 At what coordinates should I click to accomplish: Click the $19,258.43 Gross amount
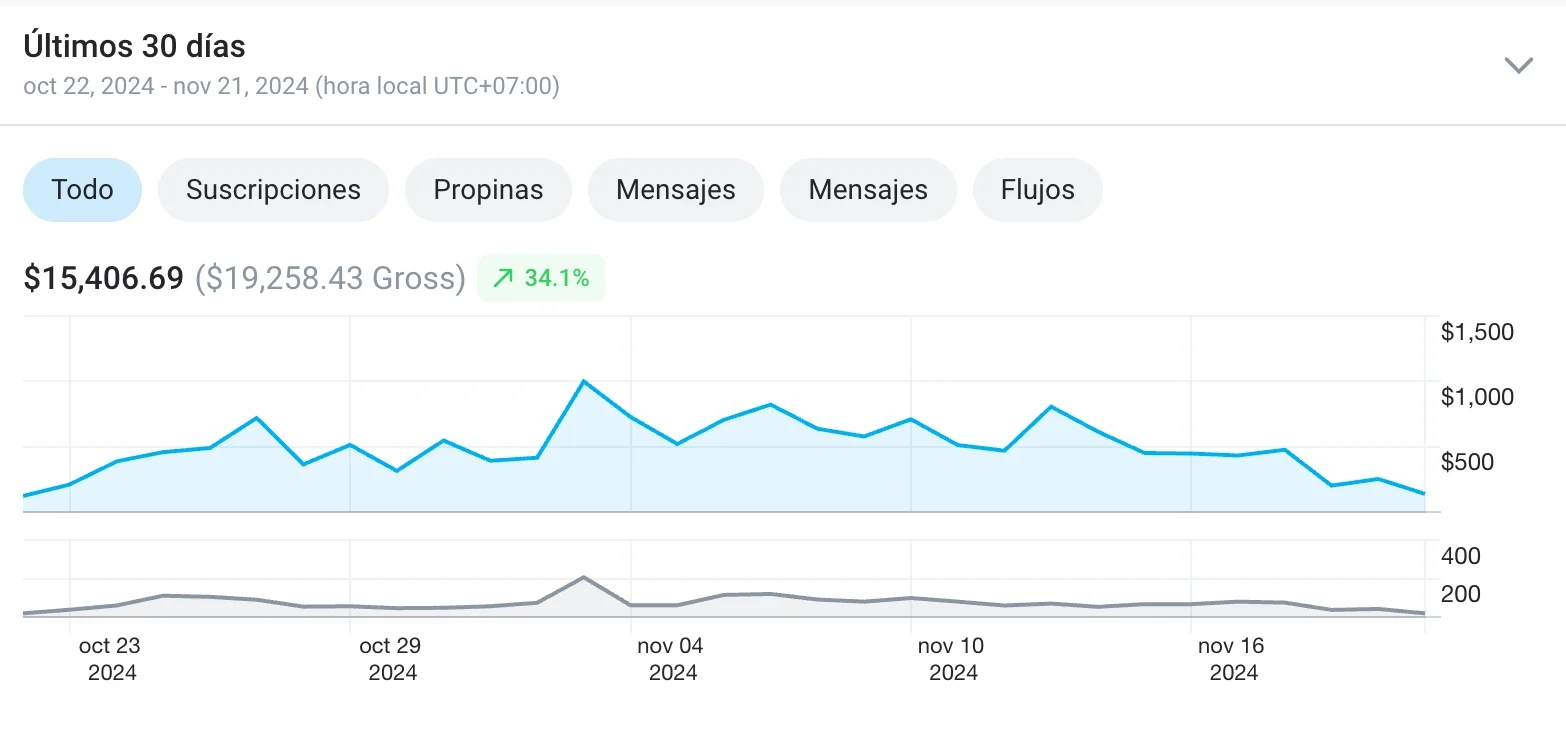pos(330,278)
